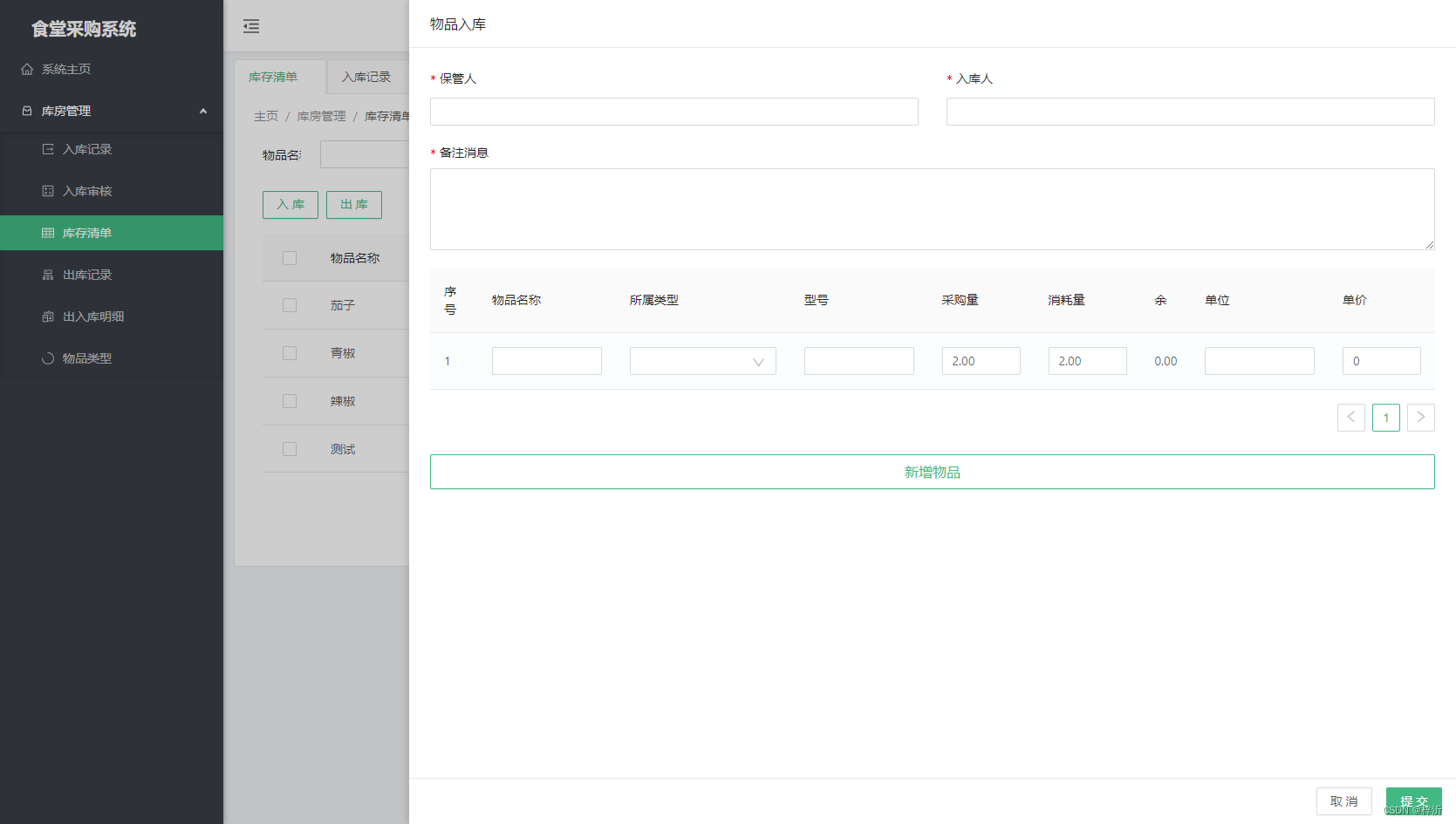This screenshot has height=824, width=1456.
Task: Click the 主页 breadcrumb link
Action: [266, 116]
